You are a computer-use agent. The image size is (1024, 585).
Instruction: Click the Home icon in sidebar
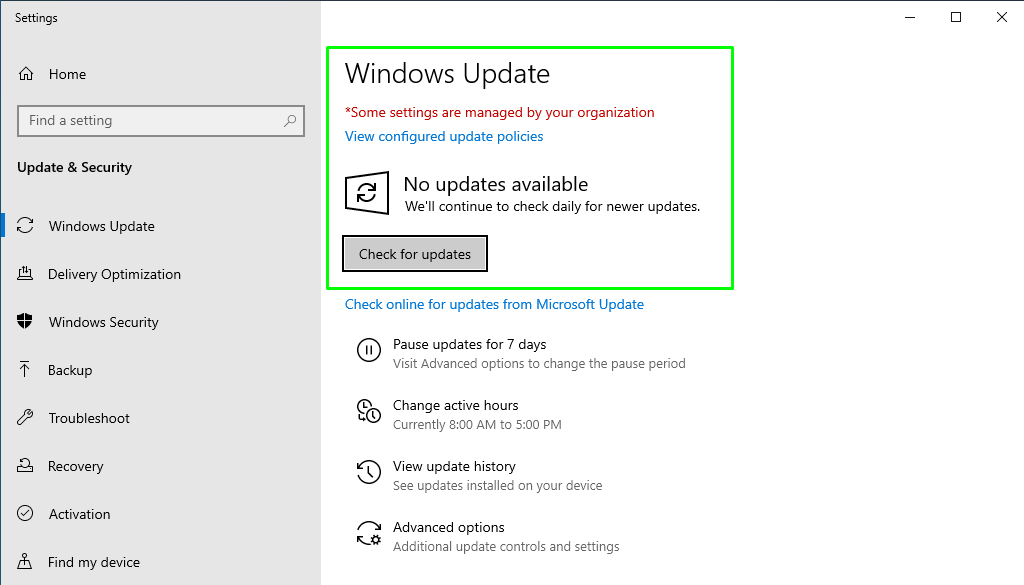click(x=27, y=74)
